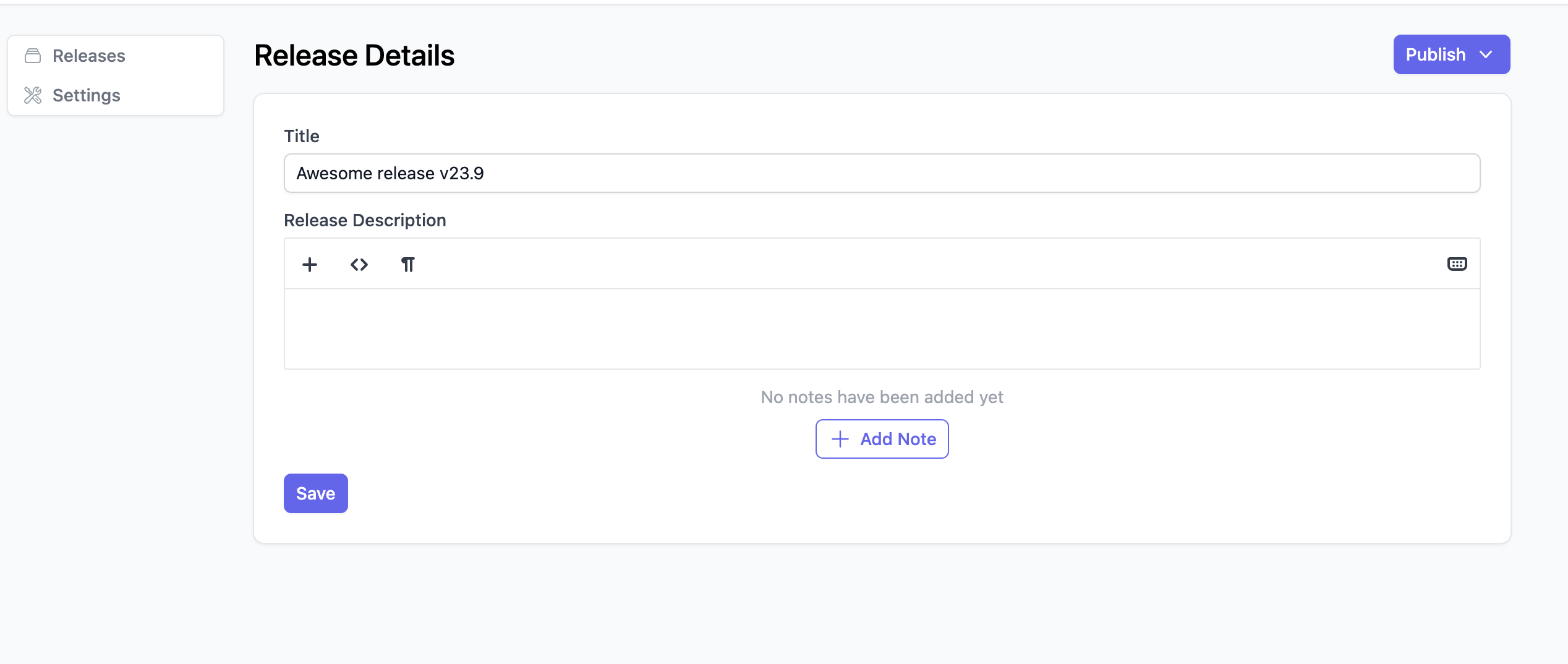The width and height of the screenshot is (1568, 664).
Task: Click the "No notes have been added yet" text
Action: tap(882, 397)
